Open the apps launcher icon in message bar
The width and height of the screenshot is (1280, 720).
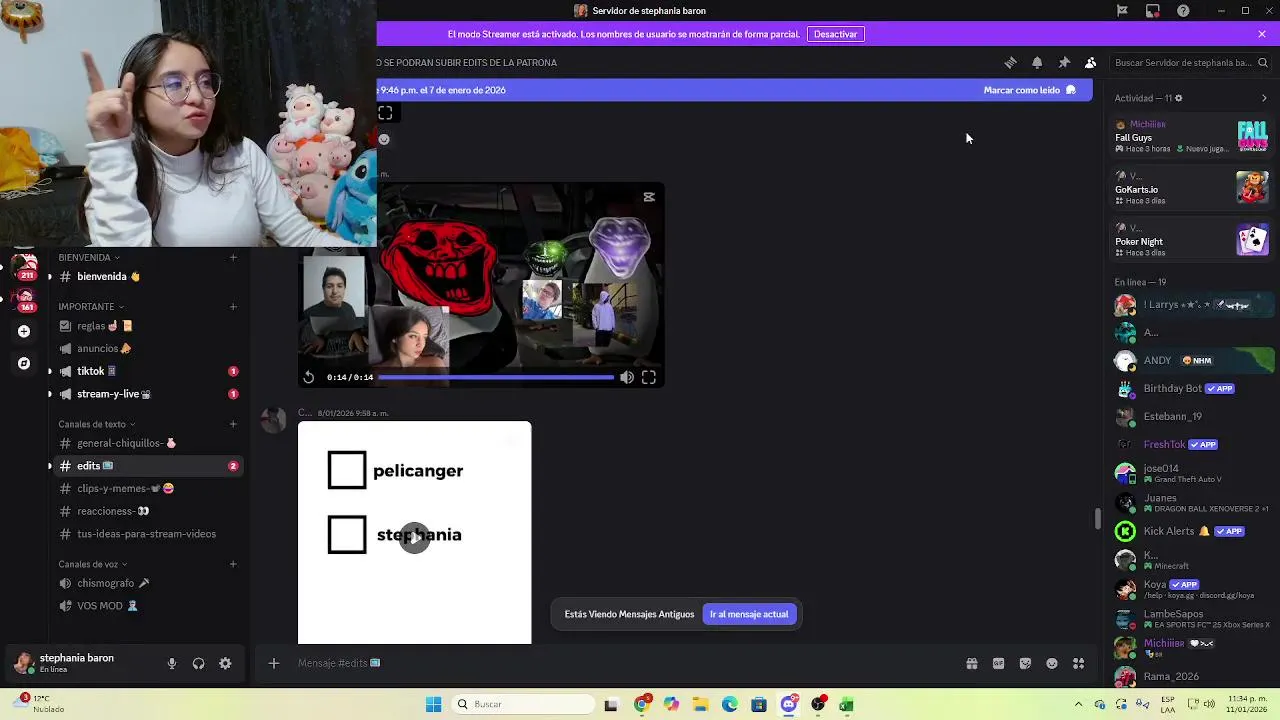(1078, 663)
